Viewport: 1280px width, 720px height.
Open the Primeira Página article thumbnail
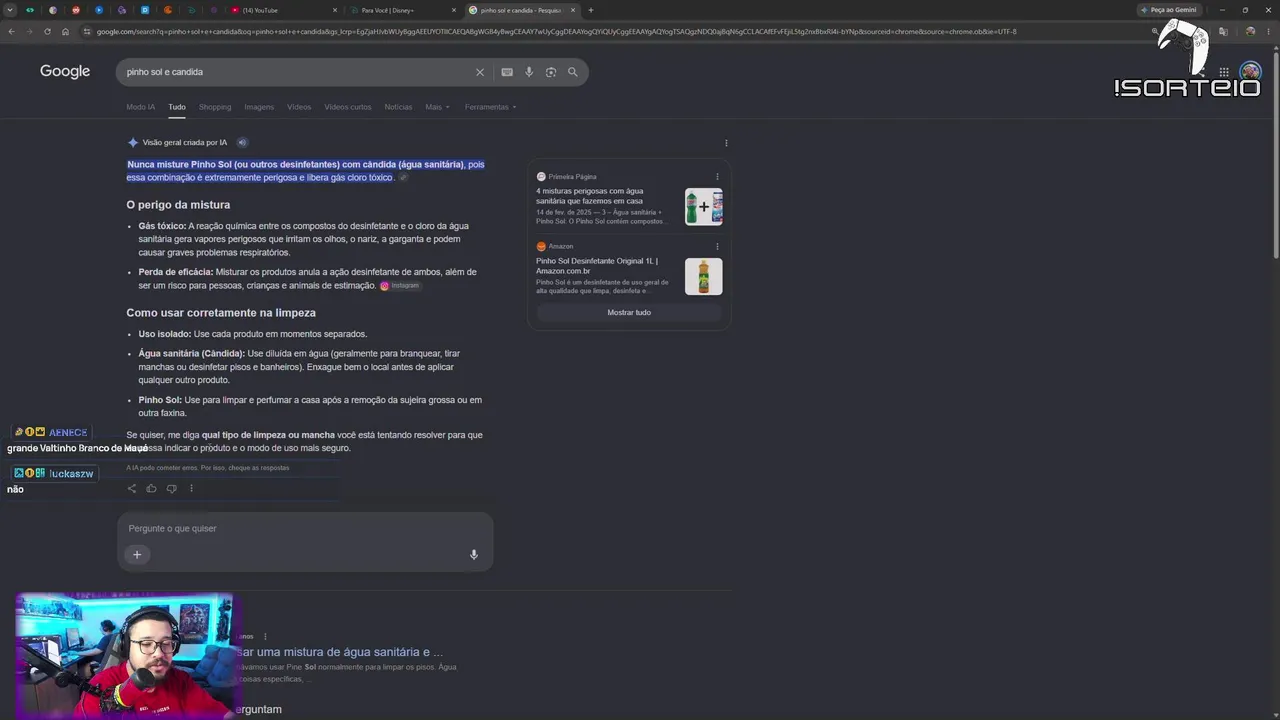(704, 207)
